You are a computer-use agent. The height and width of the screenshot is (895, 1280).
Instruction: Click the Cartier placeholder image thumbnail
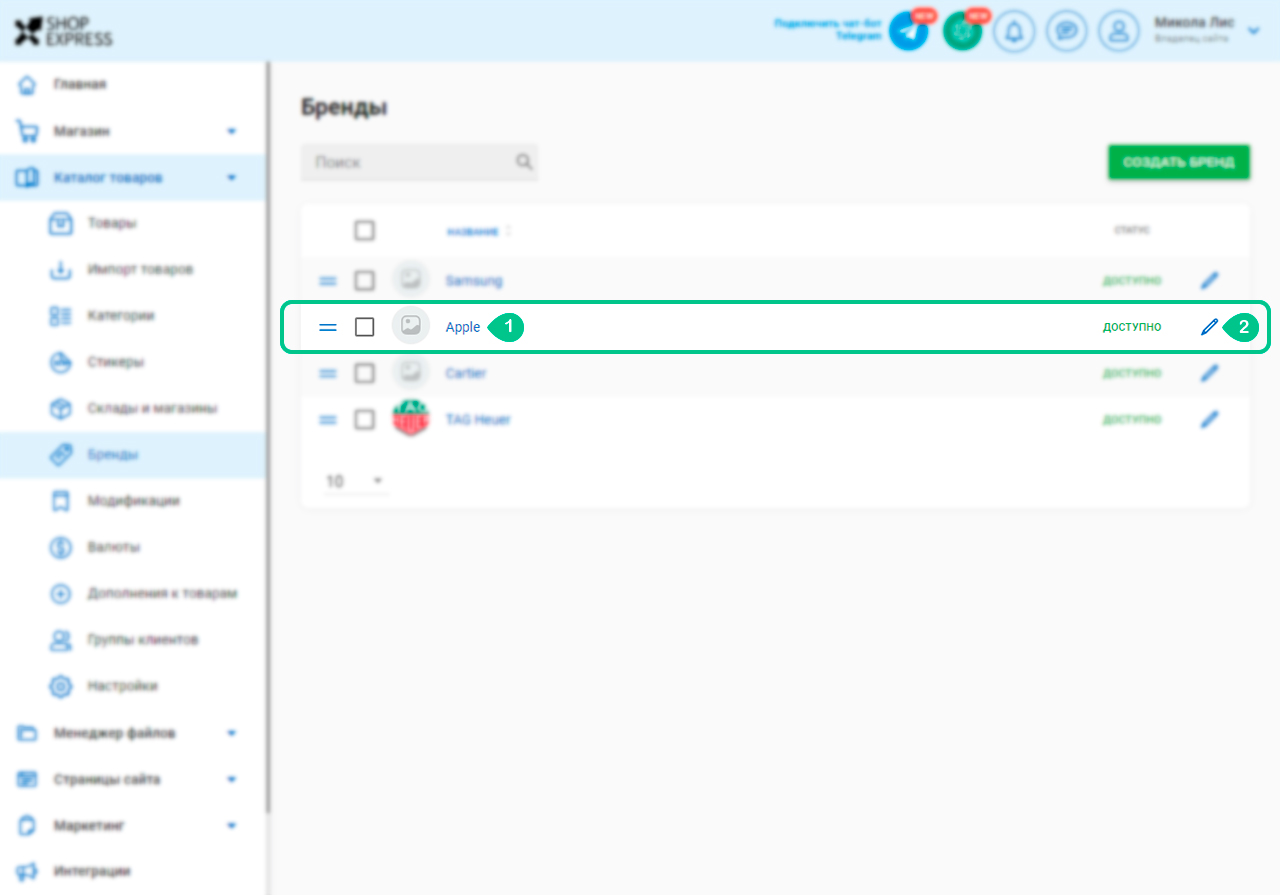410,373
